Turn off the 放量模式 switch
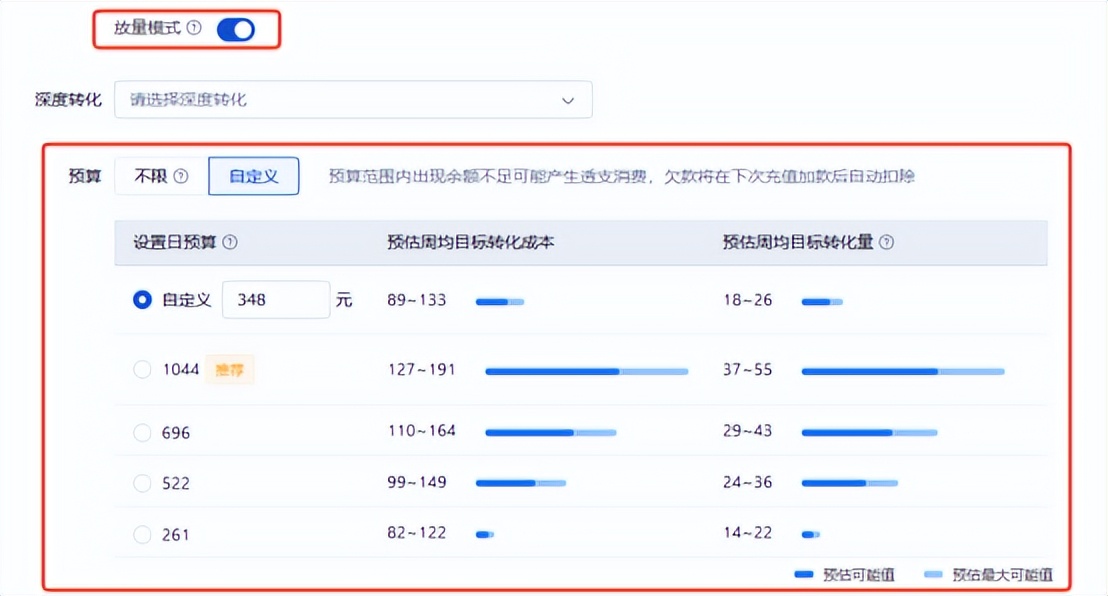Screen dimensions: 1108x596 (x=236, y=30)
